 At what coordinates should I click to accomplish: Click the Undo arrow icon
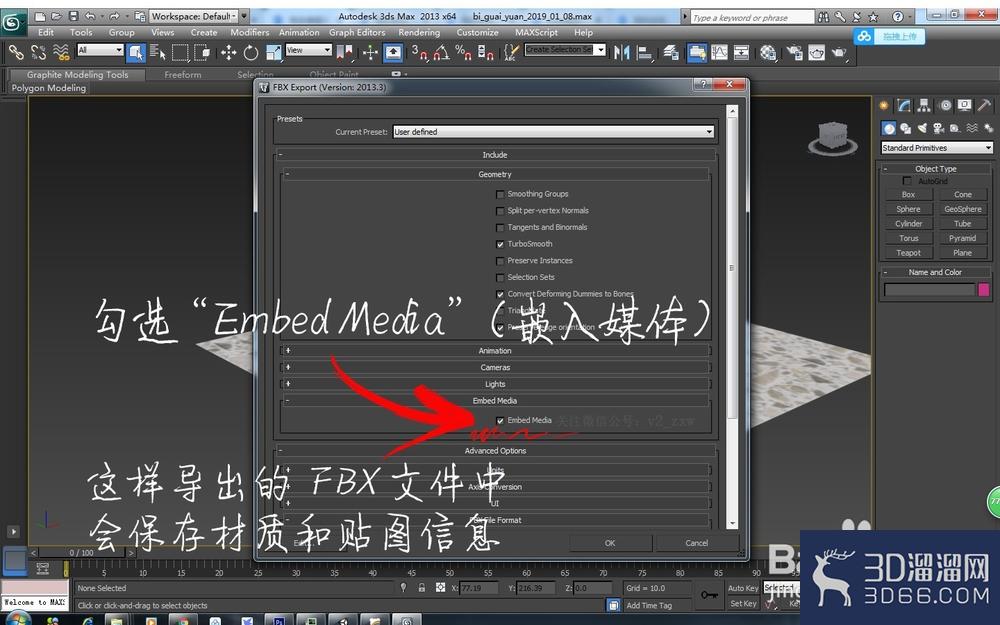[x=89, y=16]
